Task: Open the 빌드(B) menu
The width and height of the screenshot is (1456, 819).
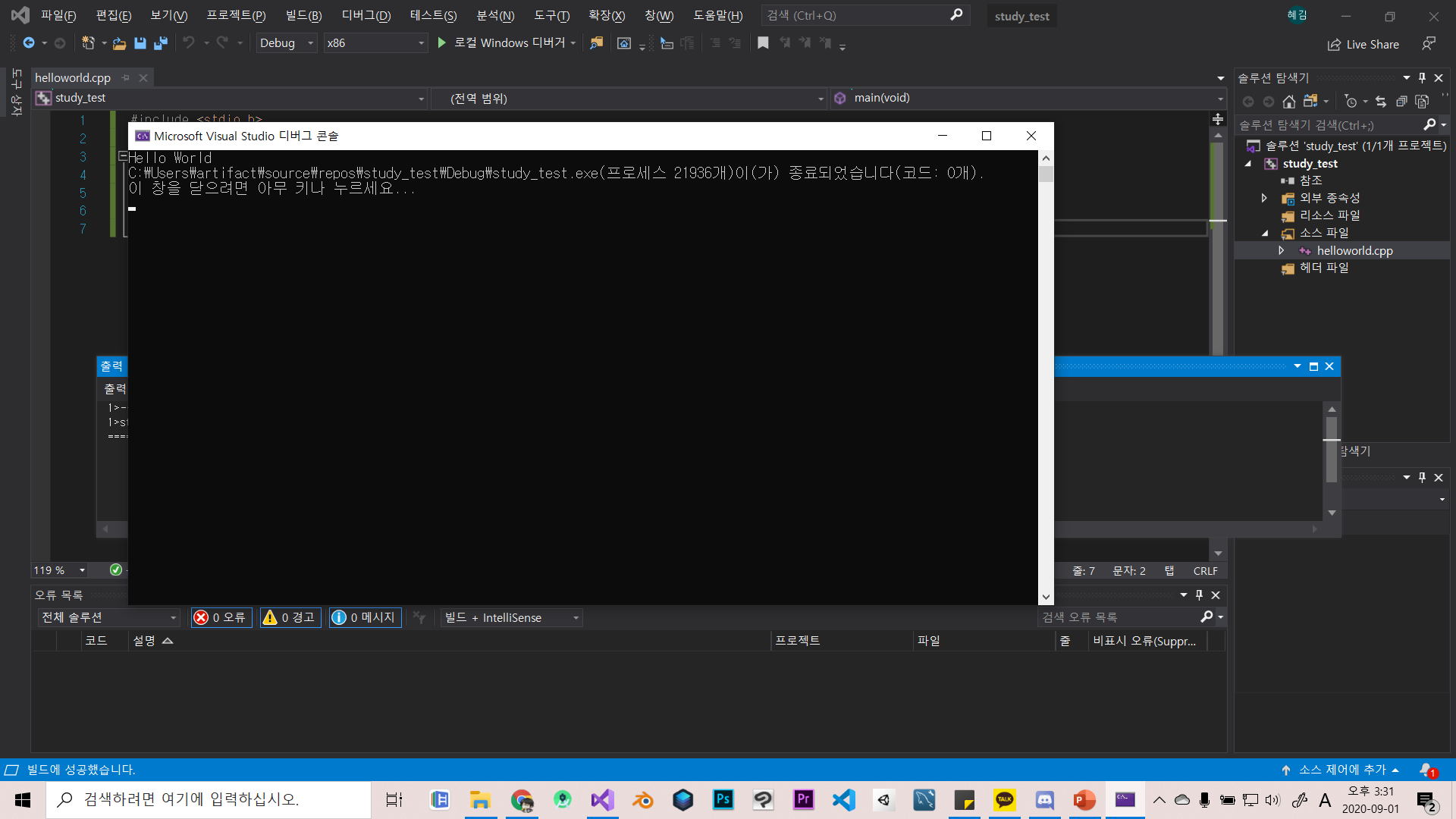Action: coord(303,15)
